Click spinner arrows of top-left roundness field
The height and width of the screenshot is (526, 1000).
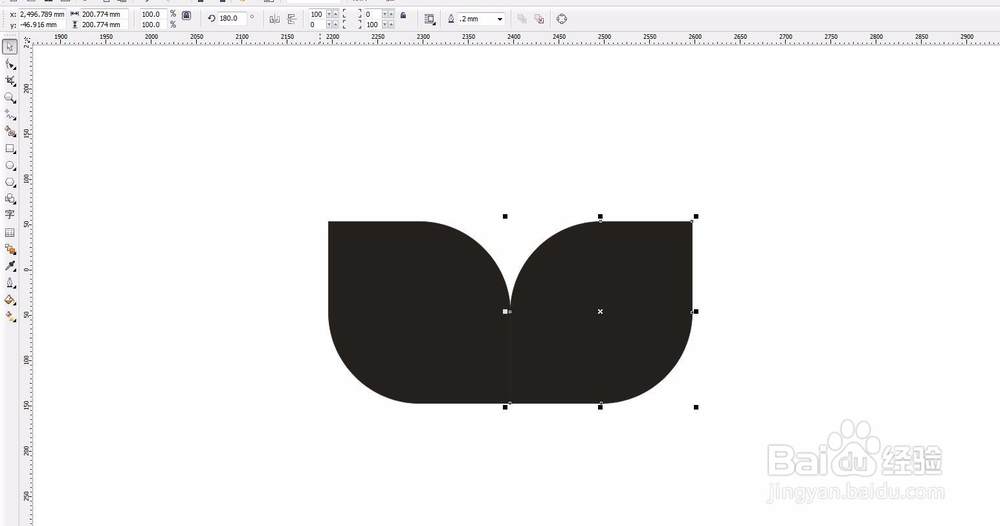(332, 14)
